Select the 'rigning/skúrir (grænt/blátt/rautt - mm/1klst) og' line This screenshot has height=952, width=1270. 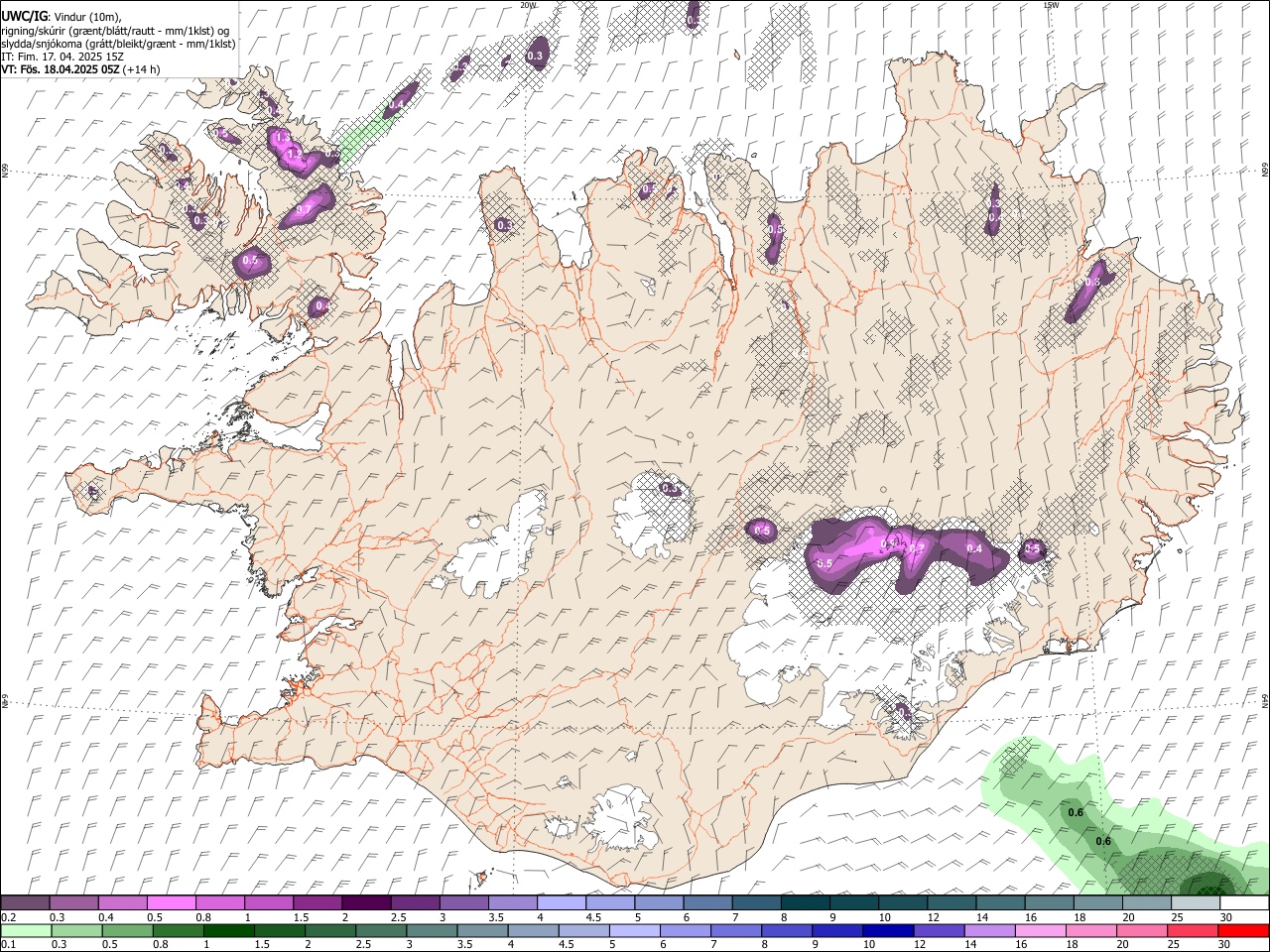point(114,30)
